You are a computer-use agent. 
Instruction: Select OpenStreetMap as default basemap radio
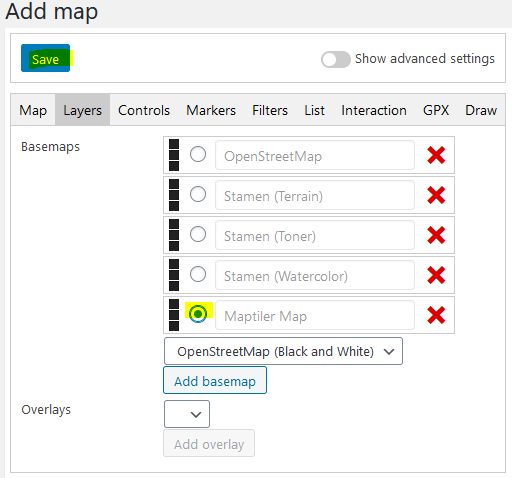(198, 154)
